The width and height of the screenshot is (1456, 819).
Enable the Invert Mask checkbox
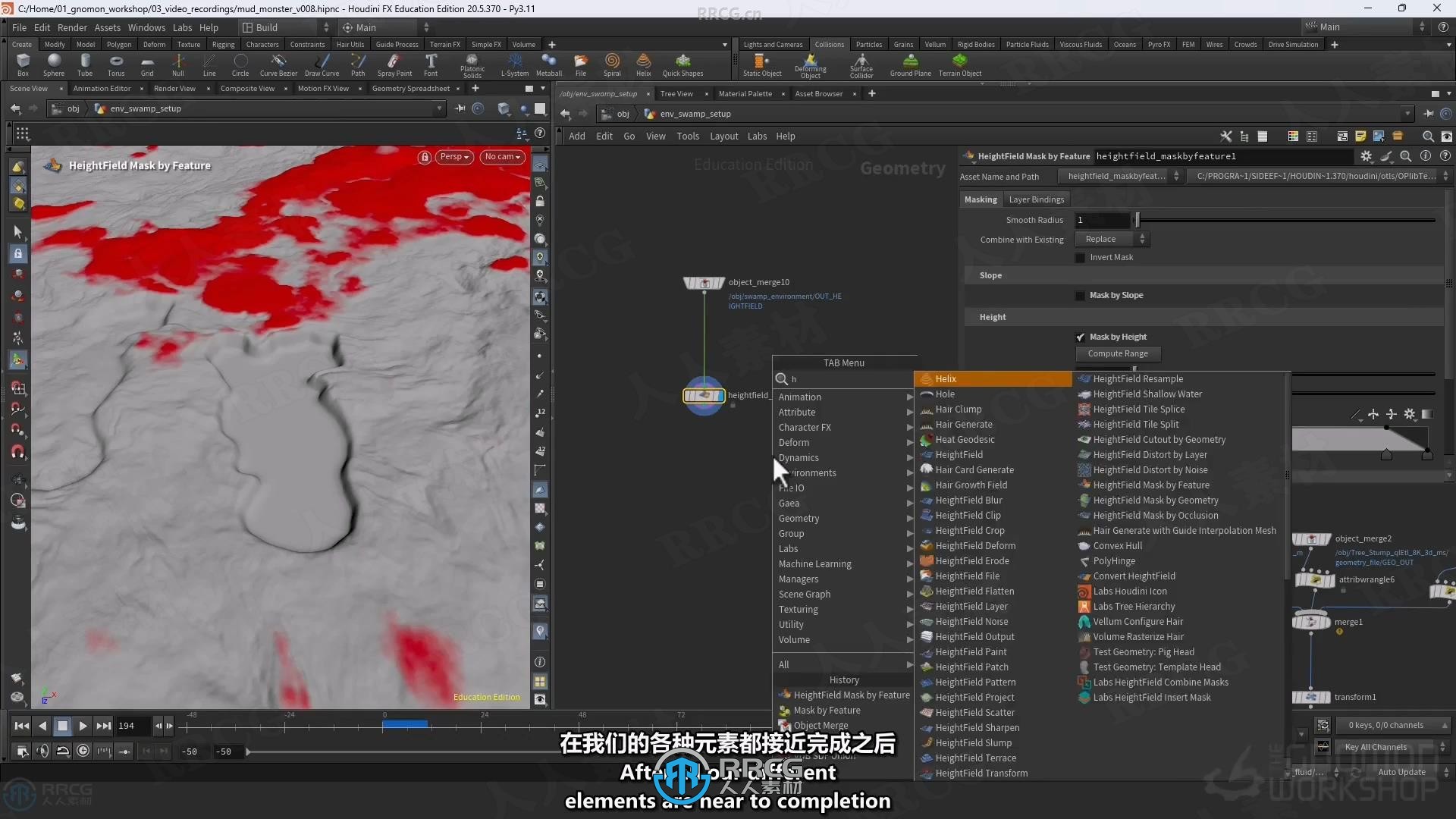click(1081, 257)
